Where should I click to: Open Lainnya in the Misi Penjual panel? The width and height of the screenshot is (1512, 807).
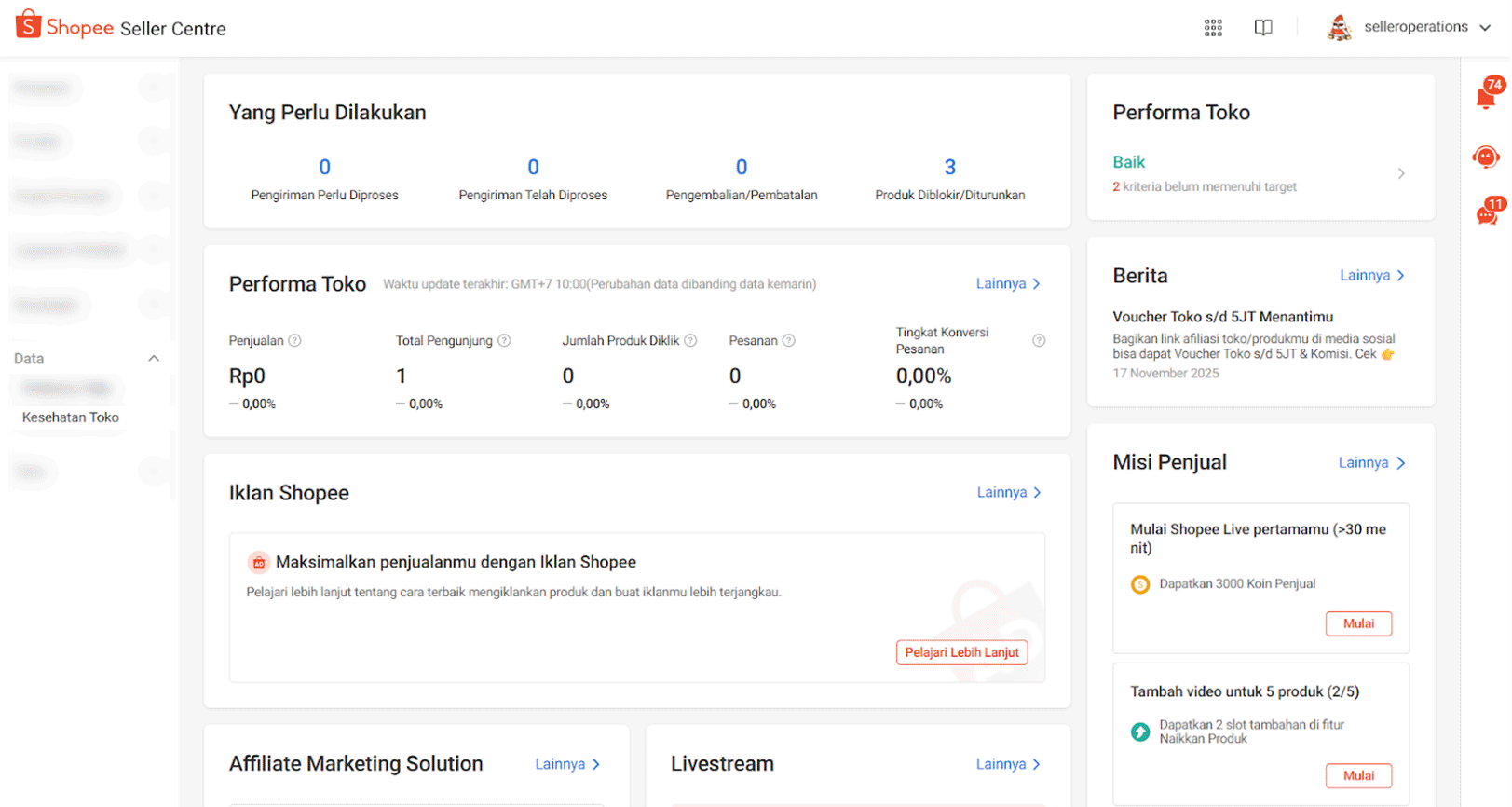click(x=1371, y=463)
